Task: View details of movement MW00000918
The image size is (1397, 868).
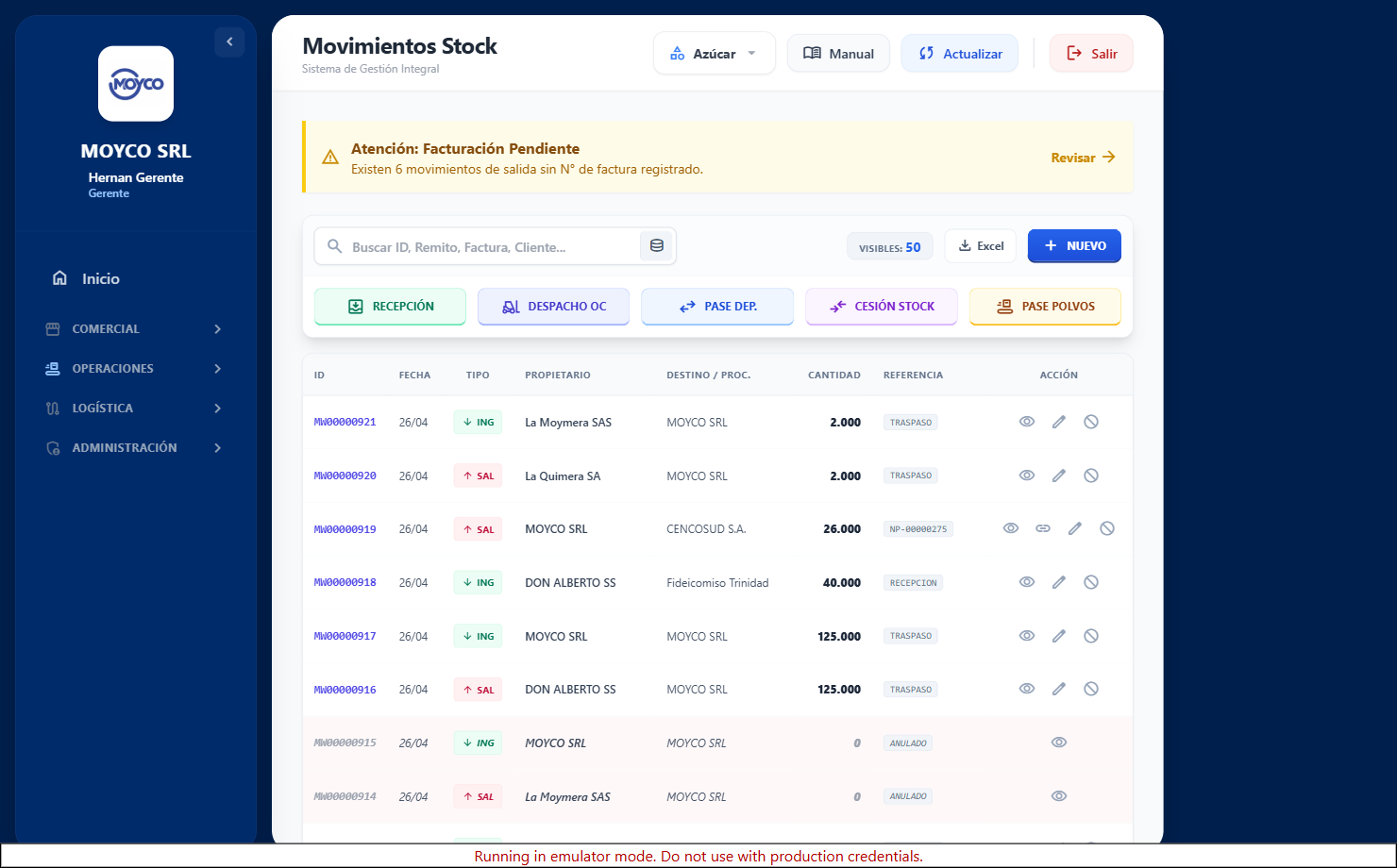Action: (x=1027, y=582)
